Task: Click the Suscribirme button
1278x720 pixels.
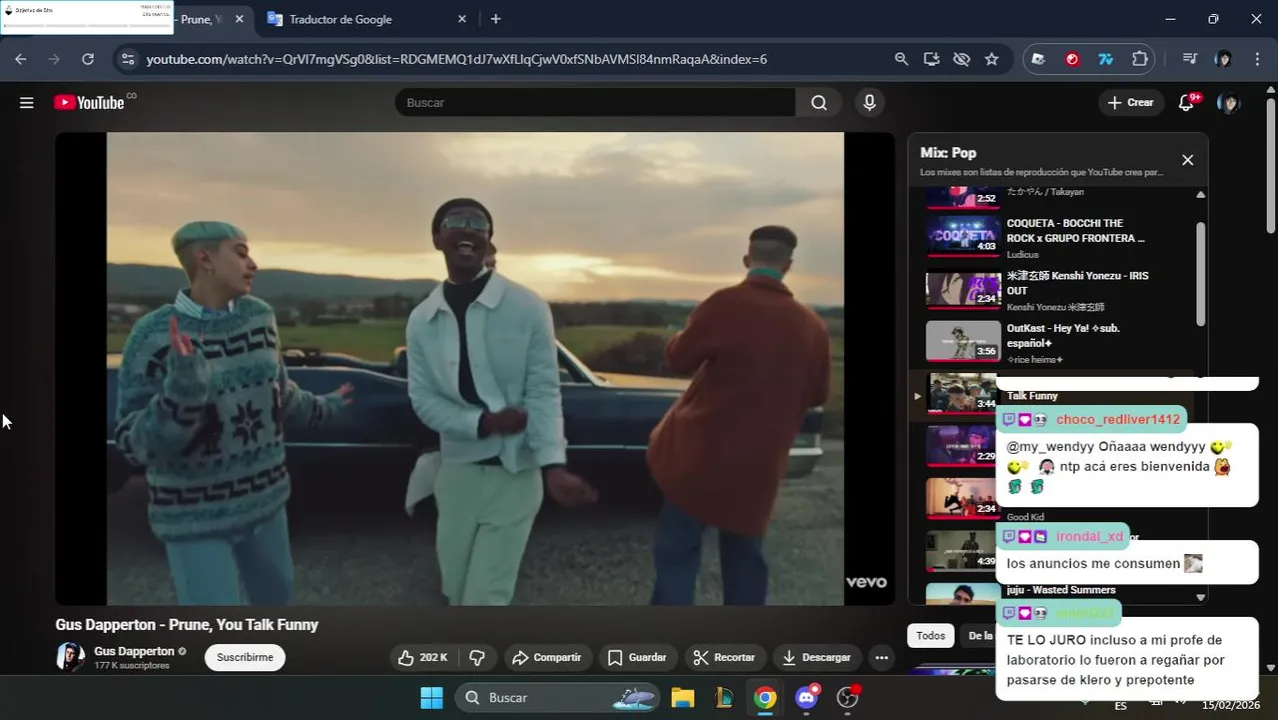Action: 245,657
